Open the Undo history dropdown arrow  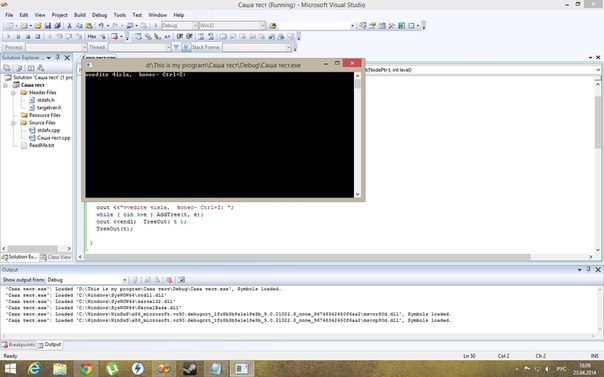[107, 26]
